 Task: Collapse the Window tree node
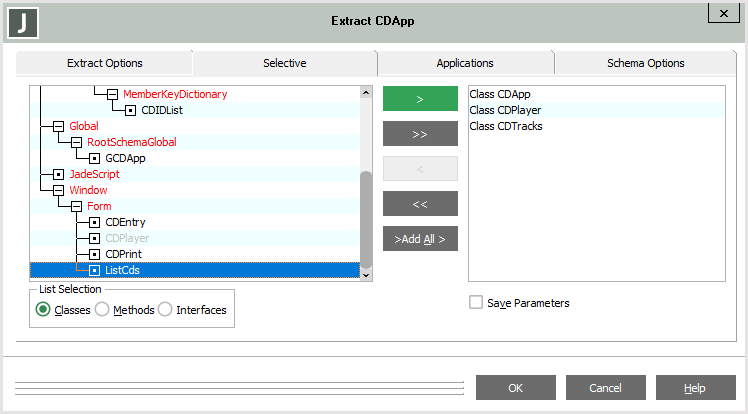(58, 190)
